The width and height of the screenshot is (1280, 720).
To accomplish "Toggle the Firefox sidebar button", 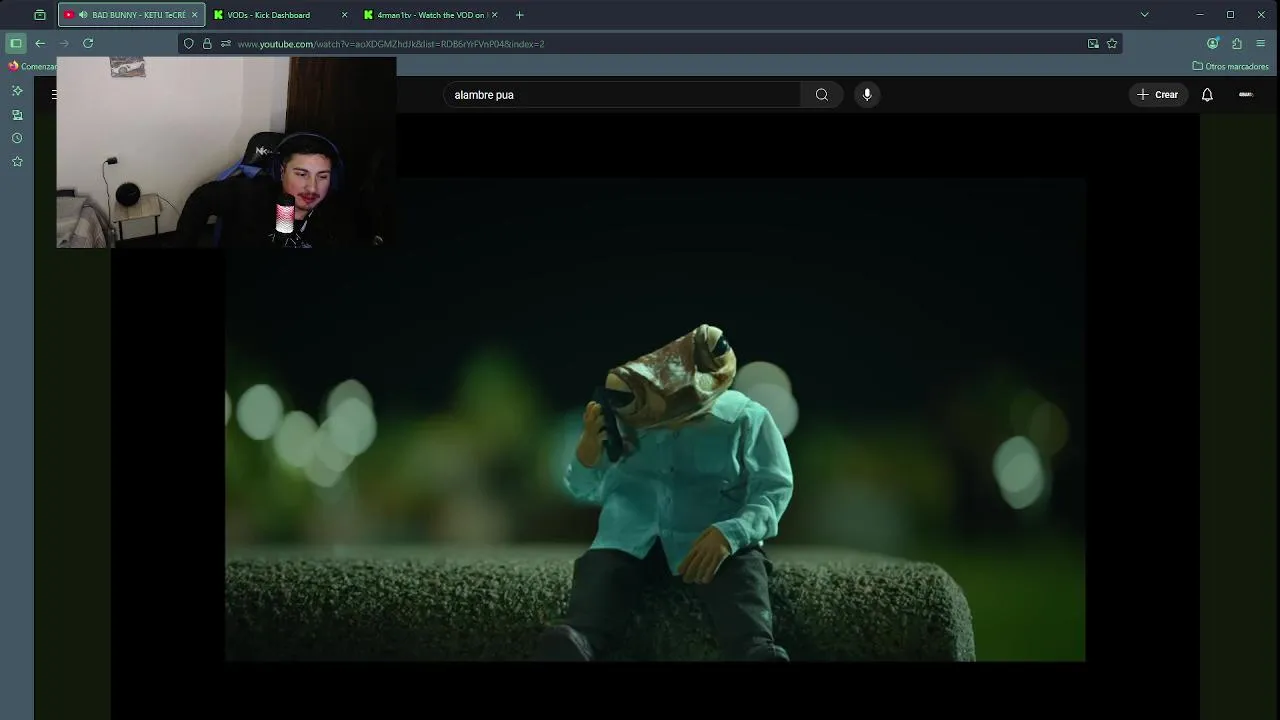I will 16,43.
